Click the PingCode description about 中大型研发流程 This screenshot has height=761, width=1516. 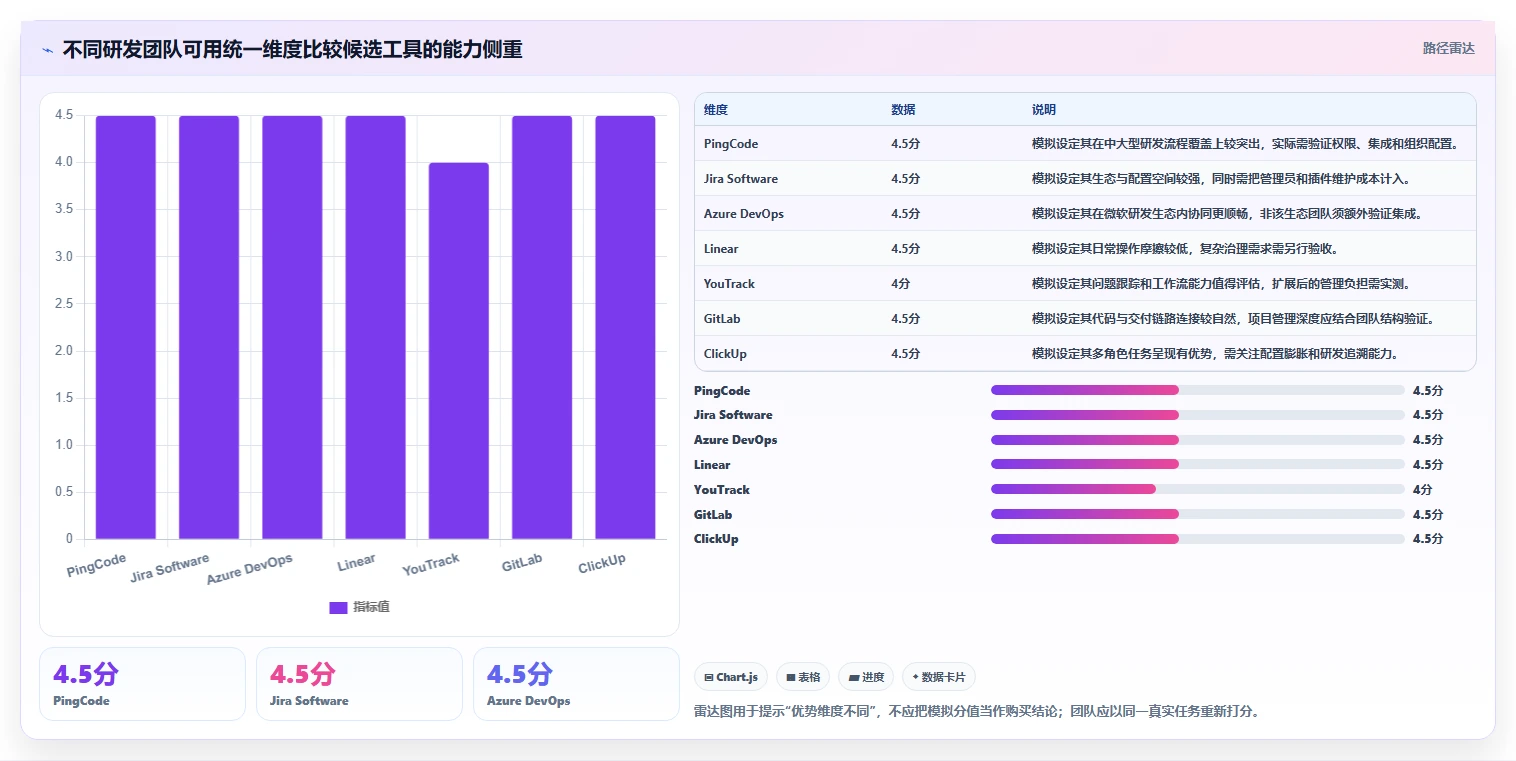[x=1245, y=144]
